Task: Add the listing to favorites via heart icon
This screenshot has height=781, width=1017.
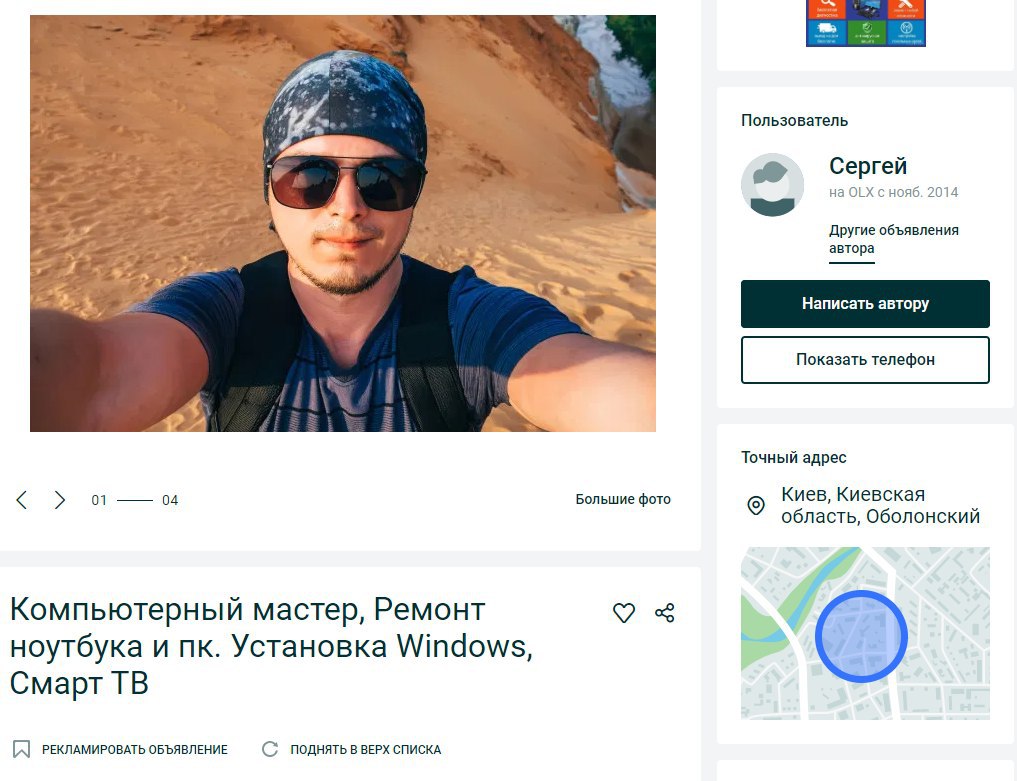Action: pyautogui.click(x=624, y=612)
